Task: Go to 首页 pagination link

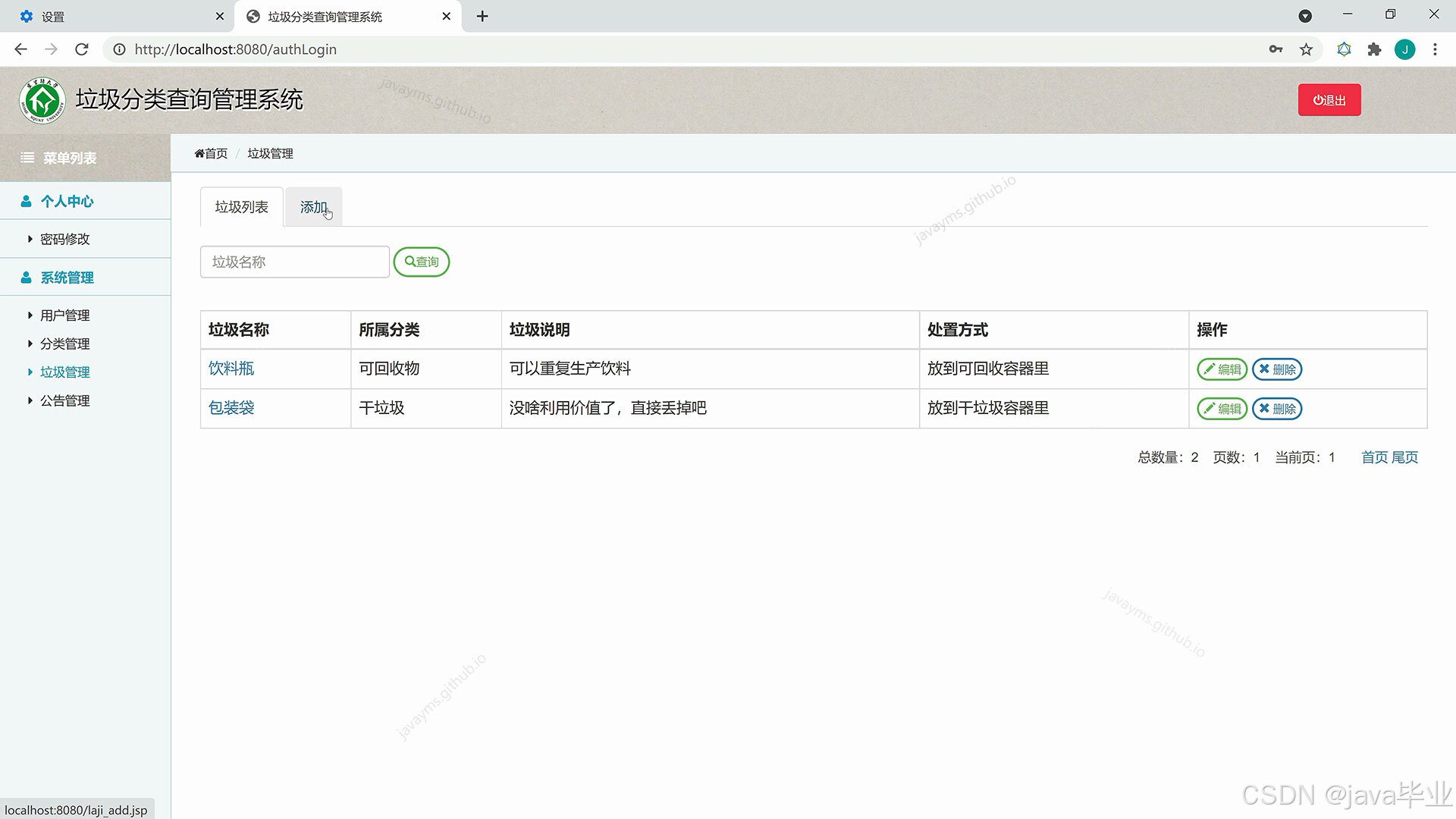Action: 1374,457
